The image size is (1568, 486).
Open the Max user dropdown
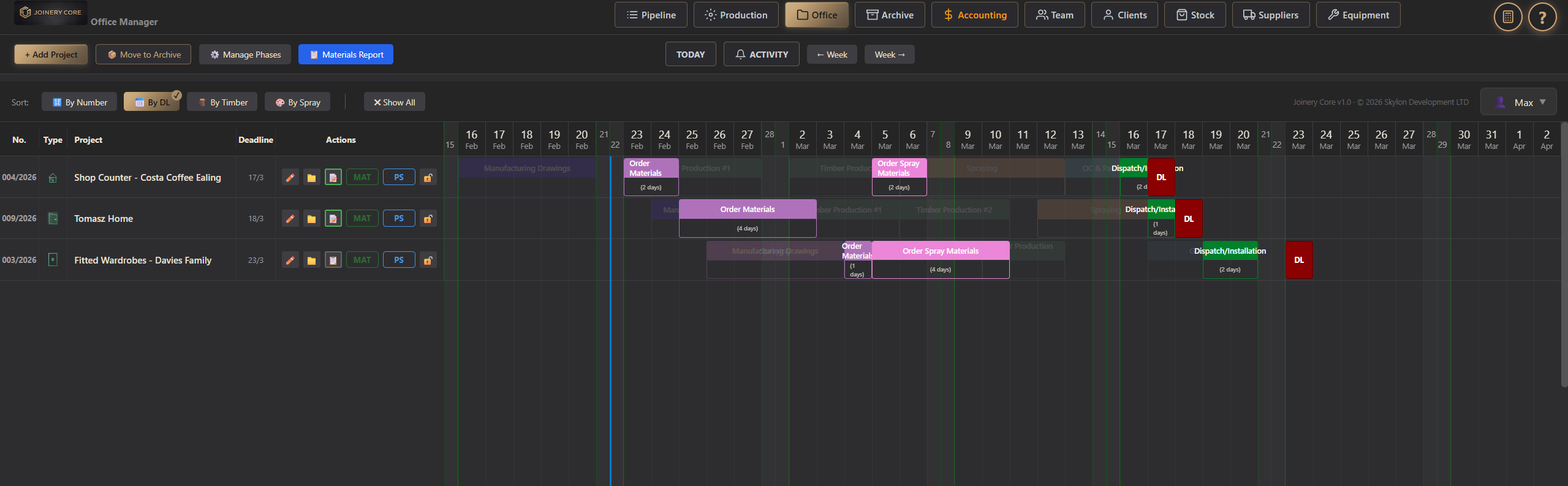1518,102
